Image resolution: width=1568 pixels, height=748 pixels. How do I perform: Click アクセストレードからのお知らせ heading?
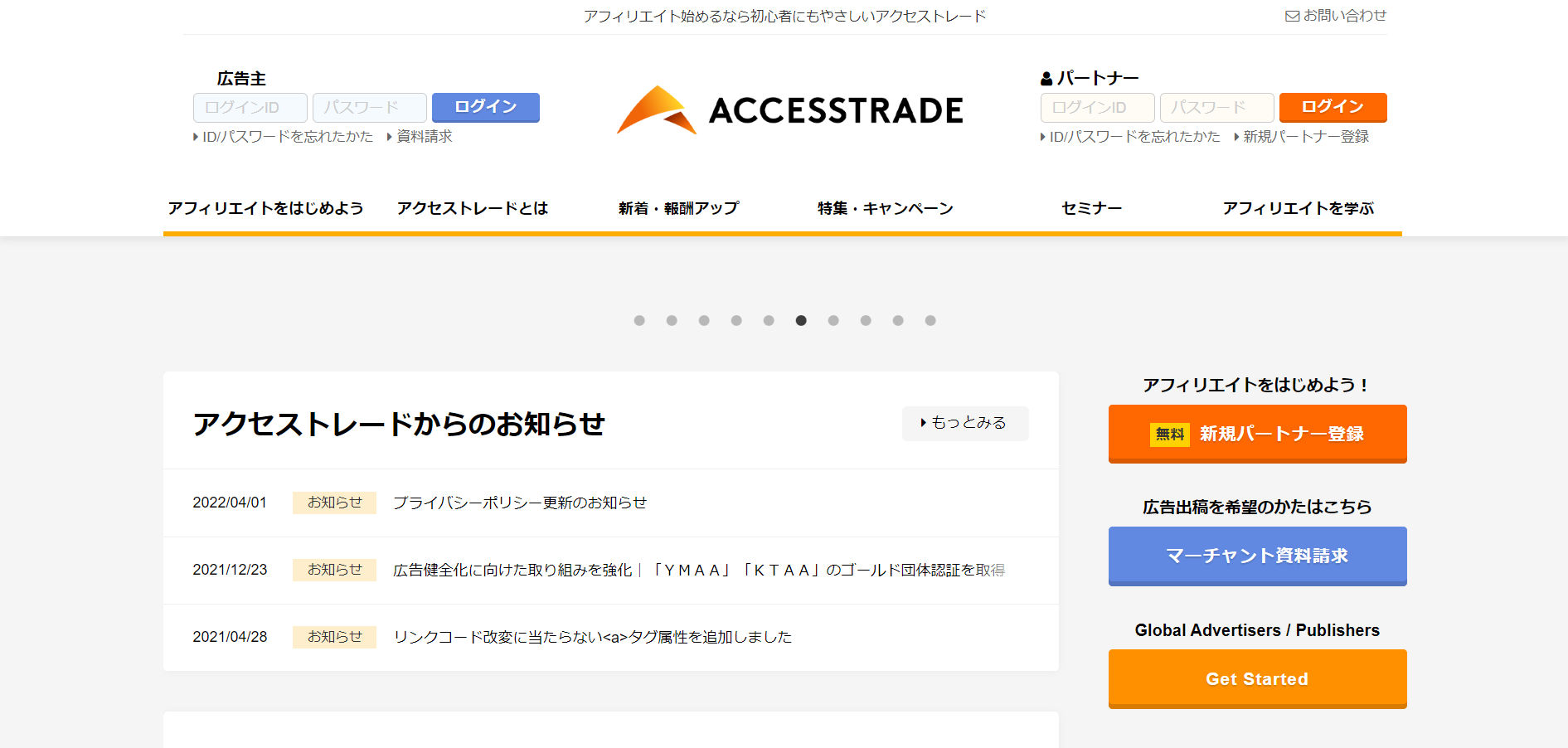click(399, 424)
